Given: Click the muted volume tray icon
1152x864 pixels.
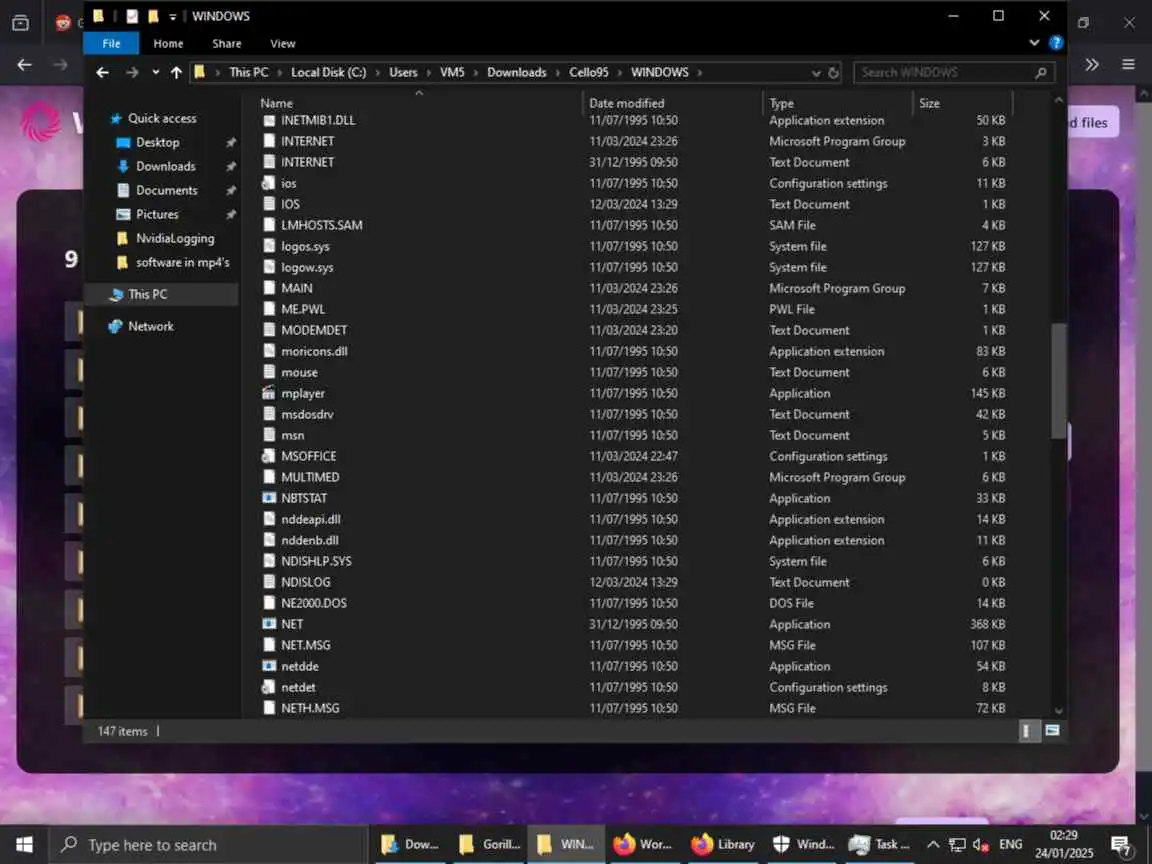Looking at the screenshot, I should (981, 845).
